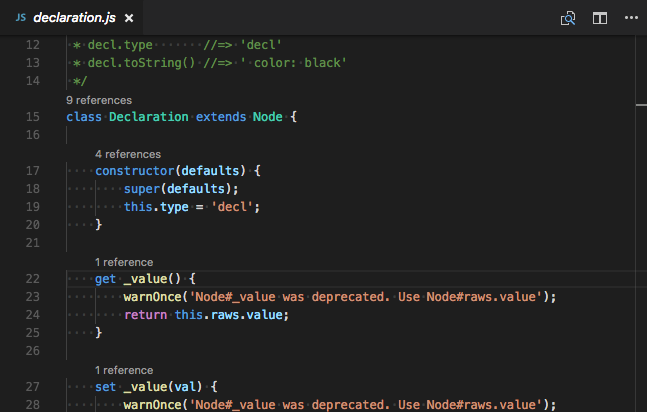Click the Show References search icon
The image size is (647, 412).
(x=568, y=18)
